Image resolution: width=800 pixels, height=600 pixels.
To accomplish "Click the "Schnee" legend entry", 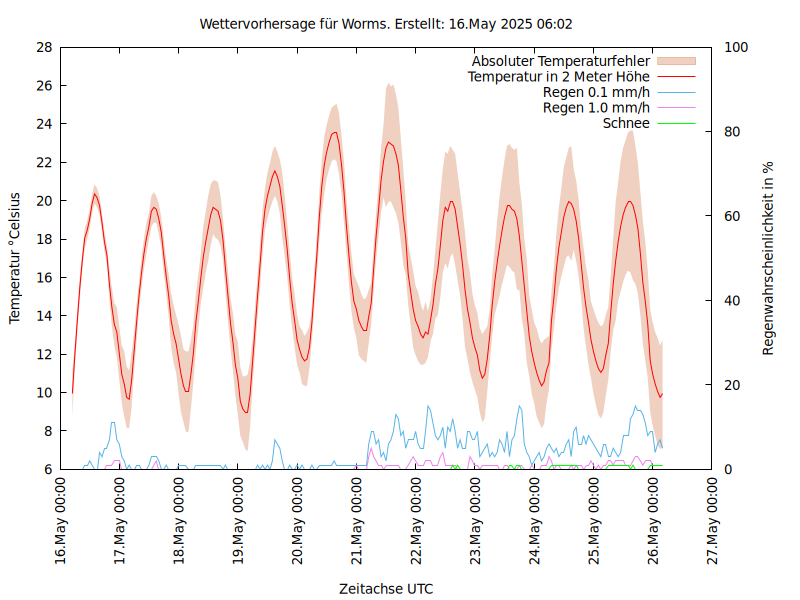I will (x=626, y=123).
